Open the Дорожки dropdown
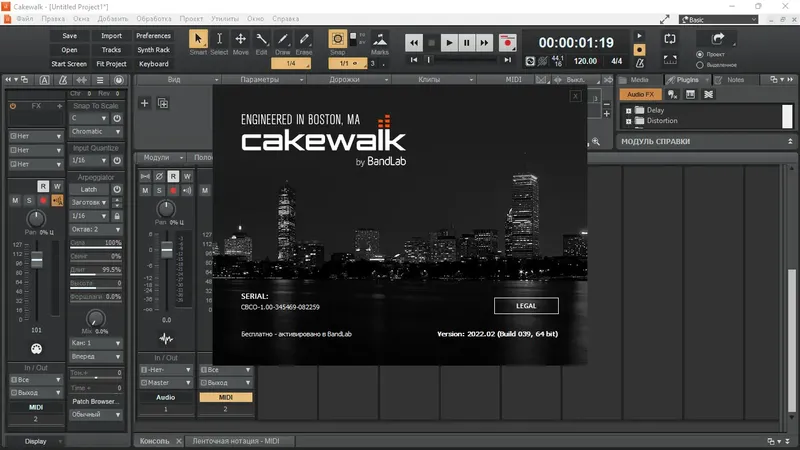800x450 pixels. (349, 80)
